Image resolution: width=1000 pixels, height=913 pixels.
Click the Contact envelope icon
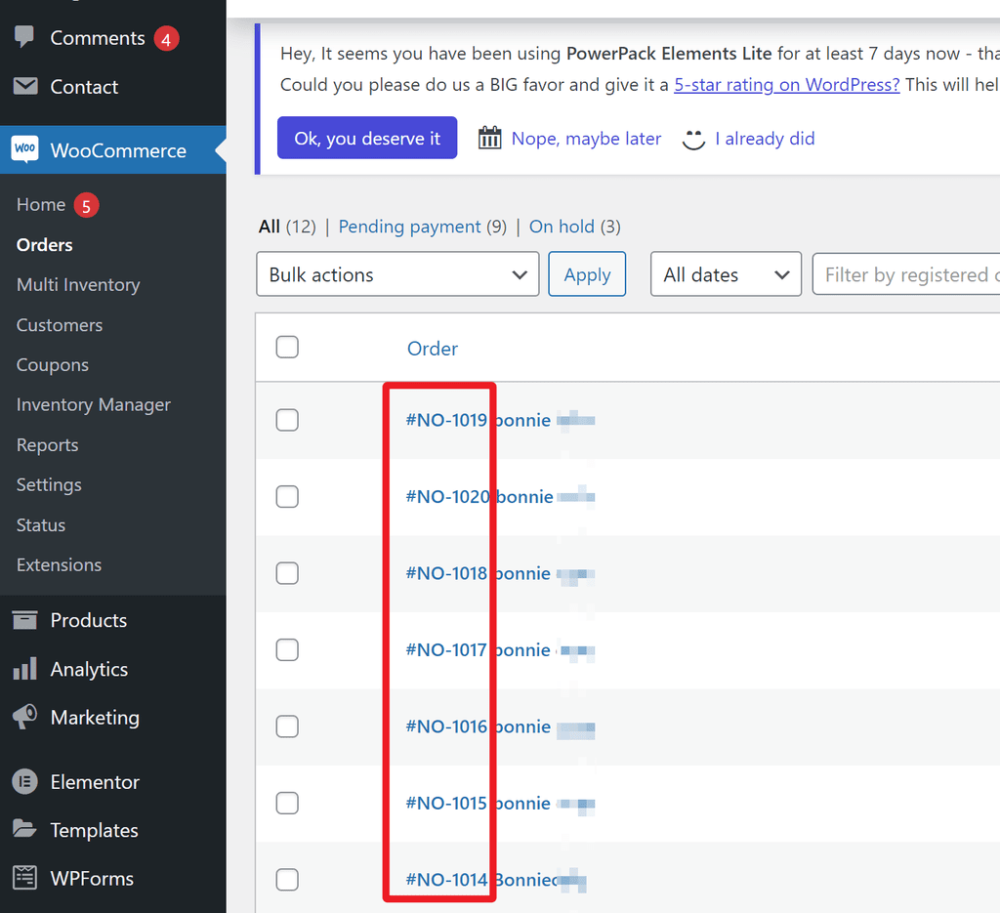click(25, 85)
